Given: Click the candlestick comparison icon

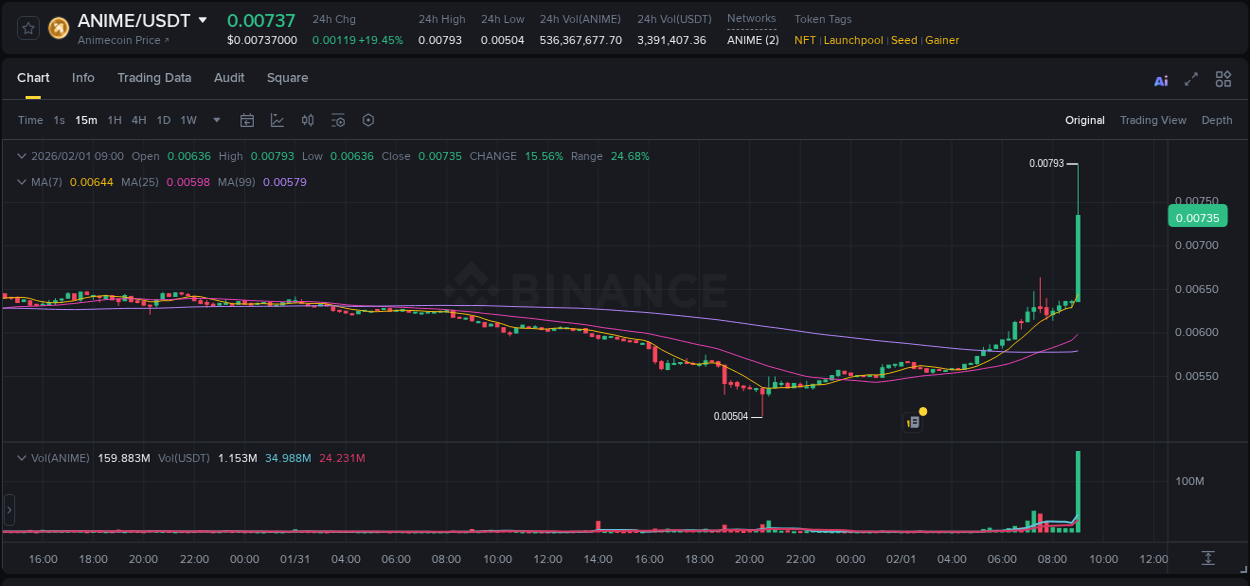Looking at the screenshot, I should tap(308, 120).
